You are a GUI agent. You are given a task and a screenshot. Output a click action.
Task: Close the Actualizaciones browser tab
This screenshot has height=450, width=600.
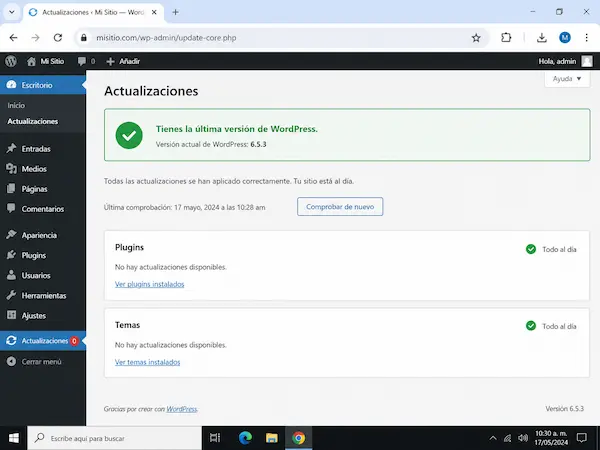tap(154, 12)
